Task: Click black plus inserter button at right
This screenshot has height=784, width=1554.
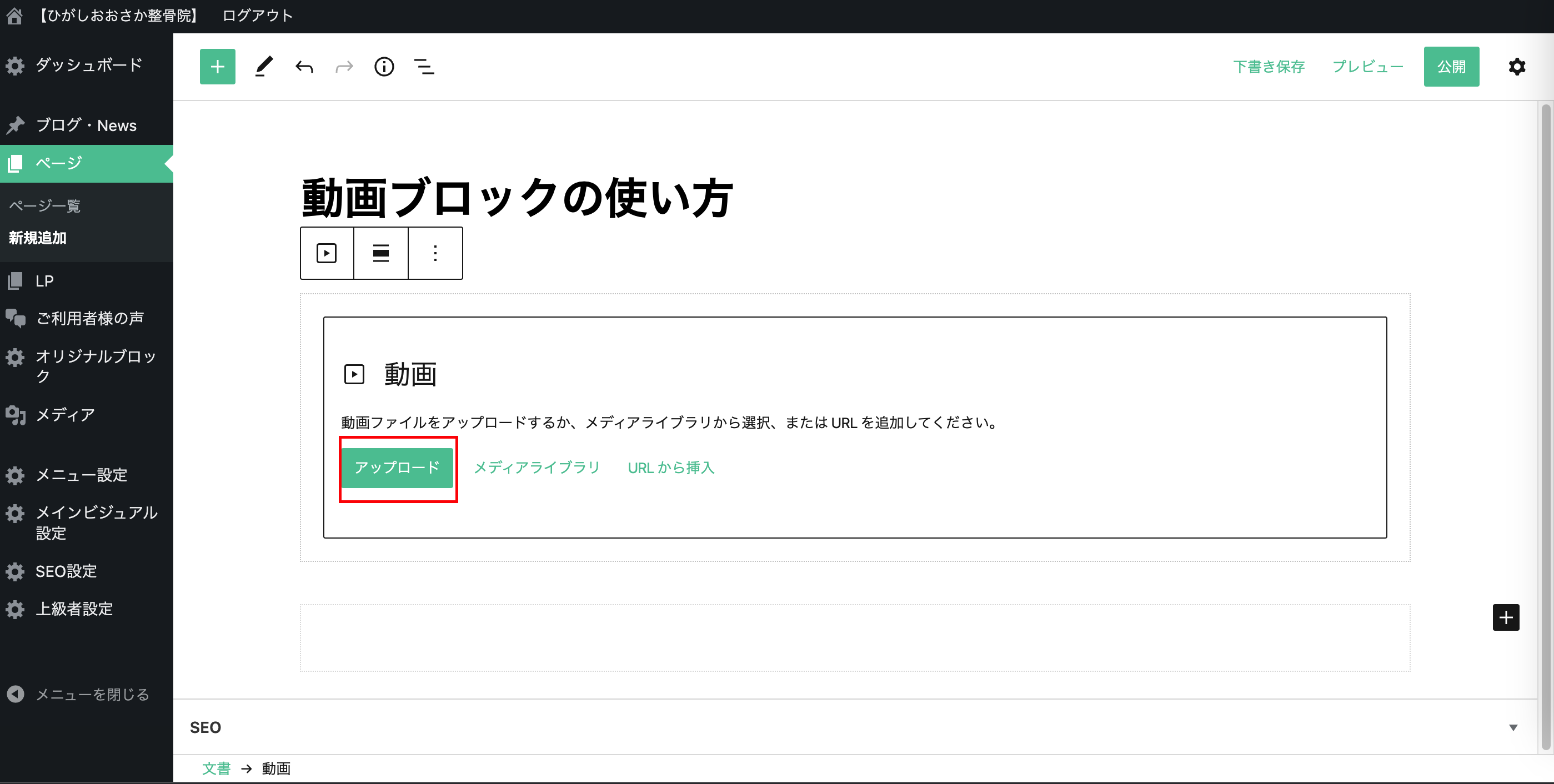Action: (x=1505, y=617)
